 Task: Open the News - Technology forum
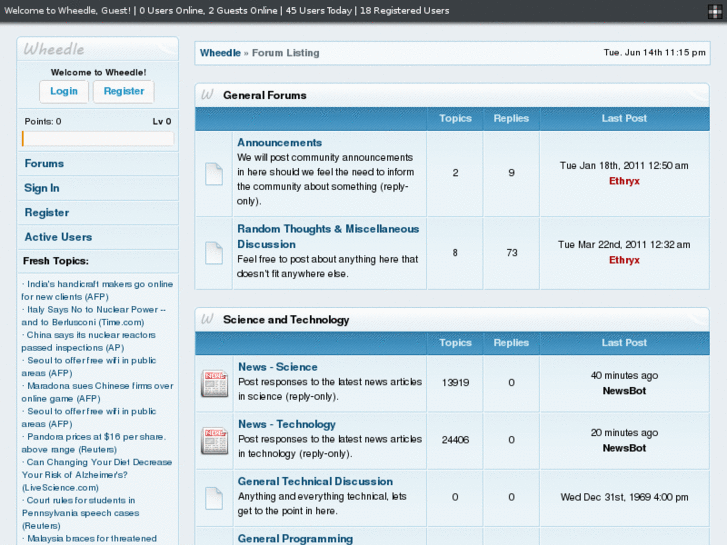click(x=287, y=424)
